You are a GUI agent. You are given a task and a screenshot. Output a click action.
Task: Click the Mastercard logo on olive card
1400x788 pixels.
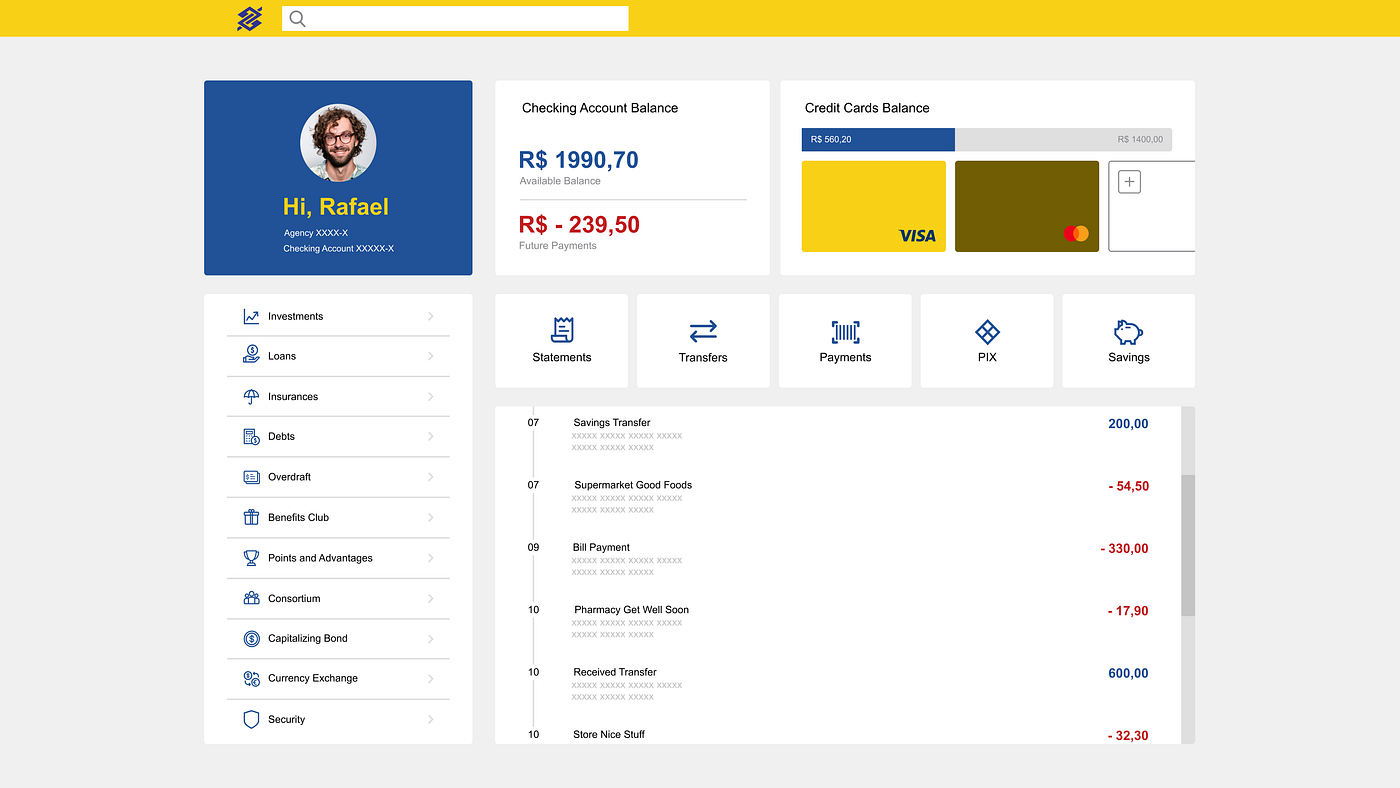point(1076,234)
